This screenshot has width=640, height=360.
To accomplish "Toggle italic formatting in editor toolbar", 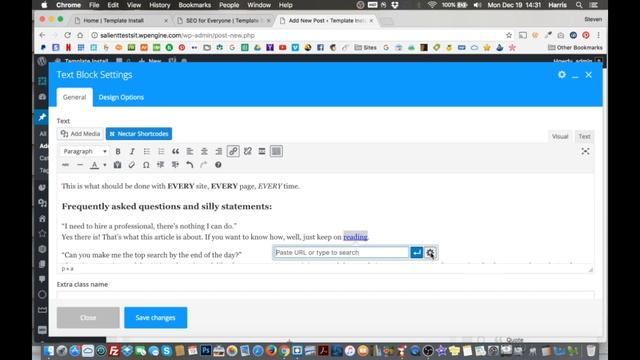I will point(132,151).
